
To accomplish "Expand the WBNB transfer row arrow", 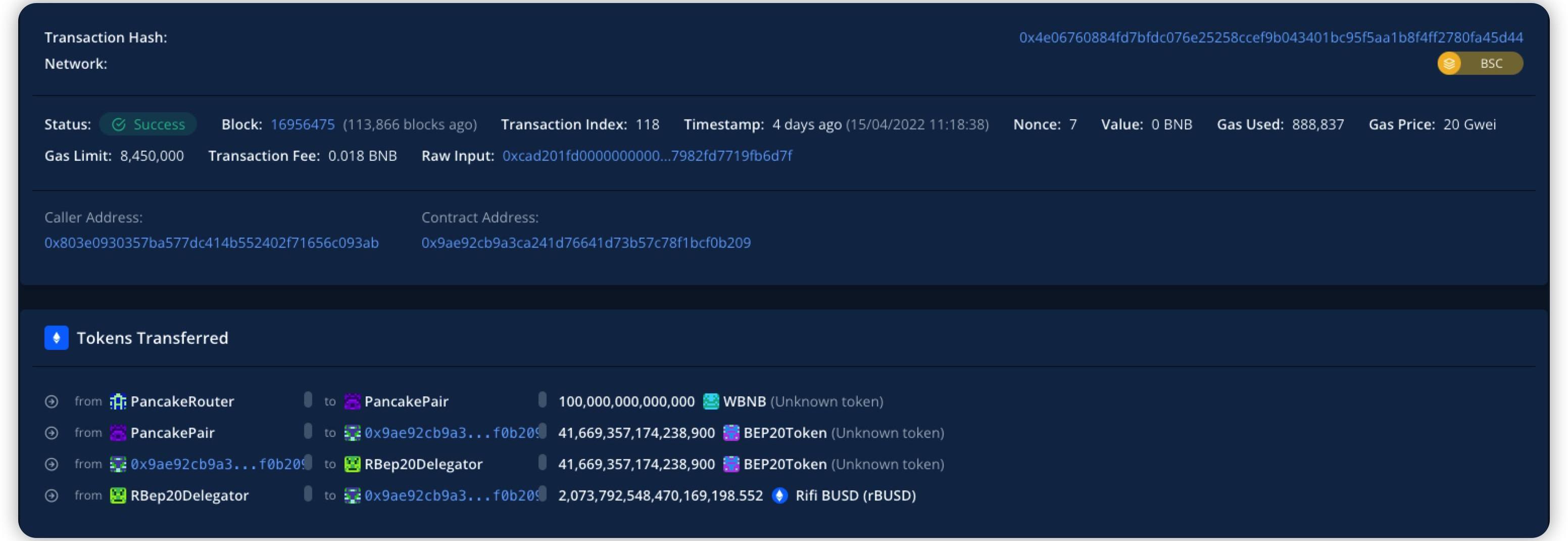I will click(52, 401).
